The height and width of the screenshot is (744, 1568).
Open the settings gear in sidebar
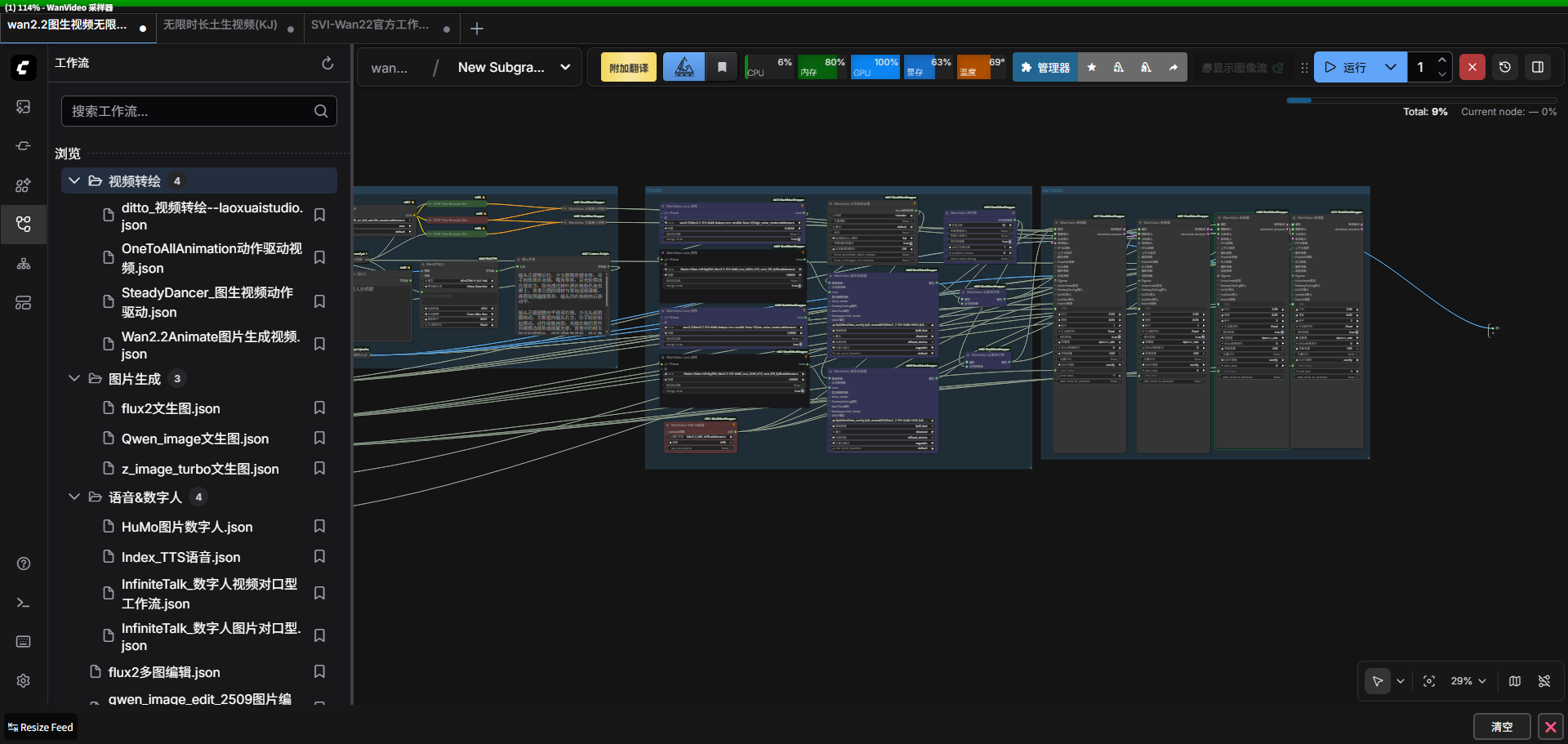click(24, 681)
